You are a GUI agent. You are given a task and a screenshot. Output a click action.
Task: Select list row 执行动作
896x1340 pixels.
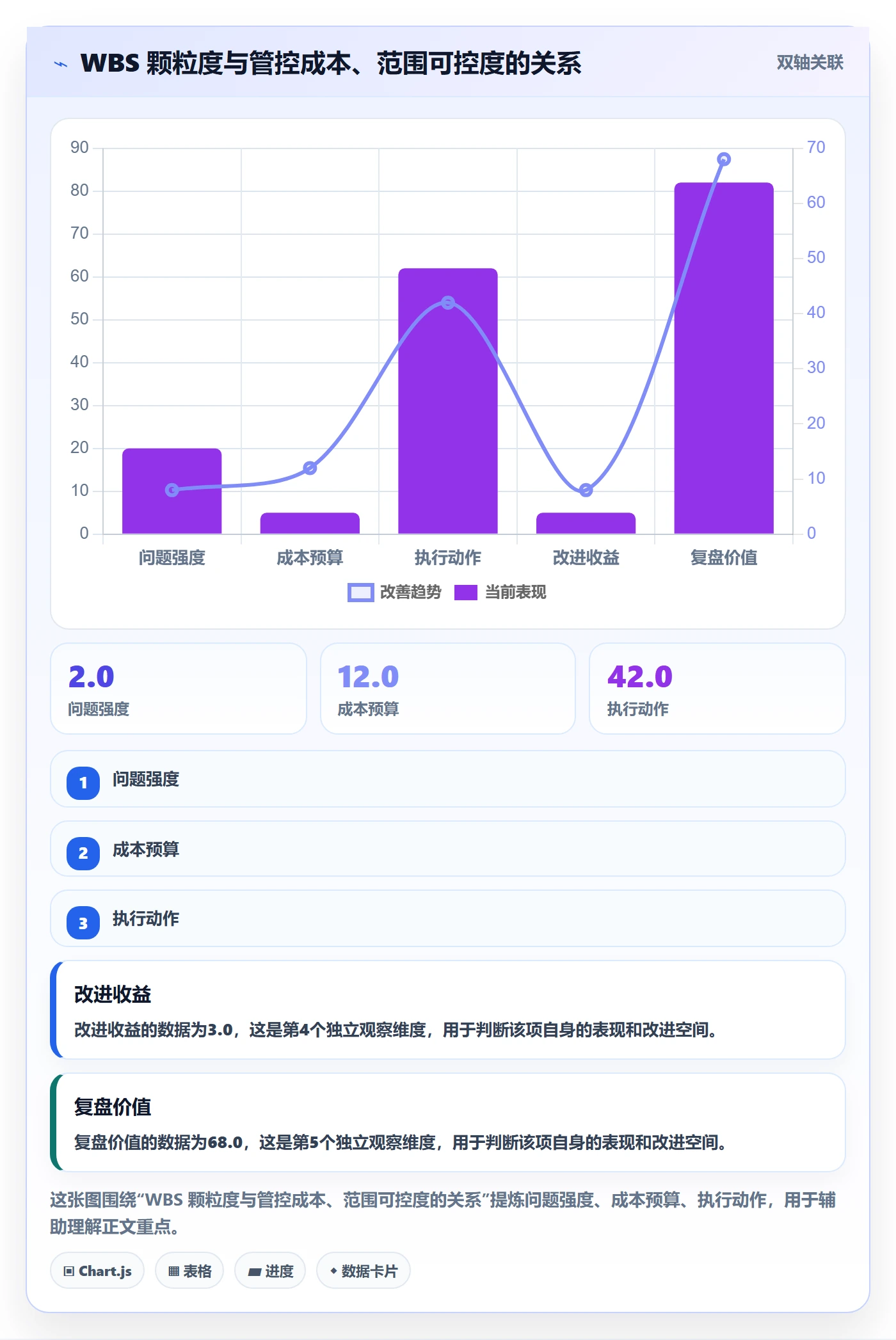click(x=448, y=918)
